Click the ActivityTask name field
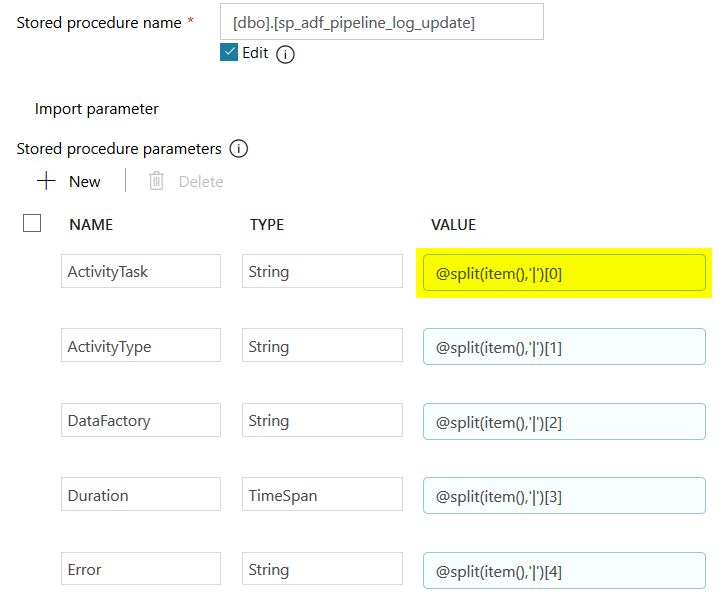The image size is (723, 603). [x=140, y=272]
